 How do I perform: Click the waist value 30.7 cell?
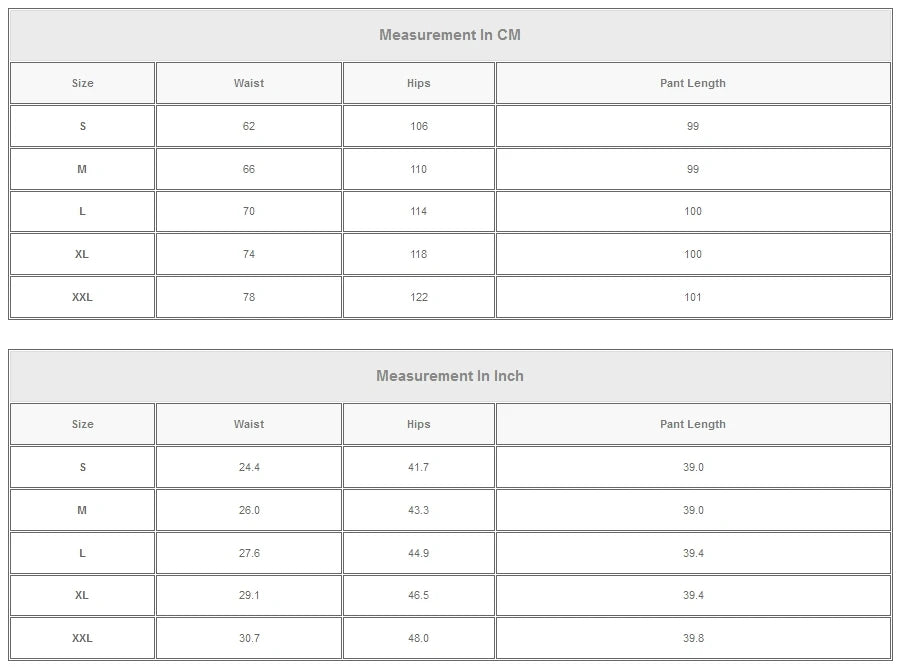click(249, 638)
